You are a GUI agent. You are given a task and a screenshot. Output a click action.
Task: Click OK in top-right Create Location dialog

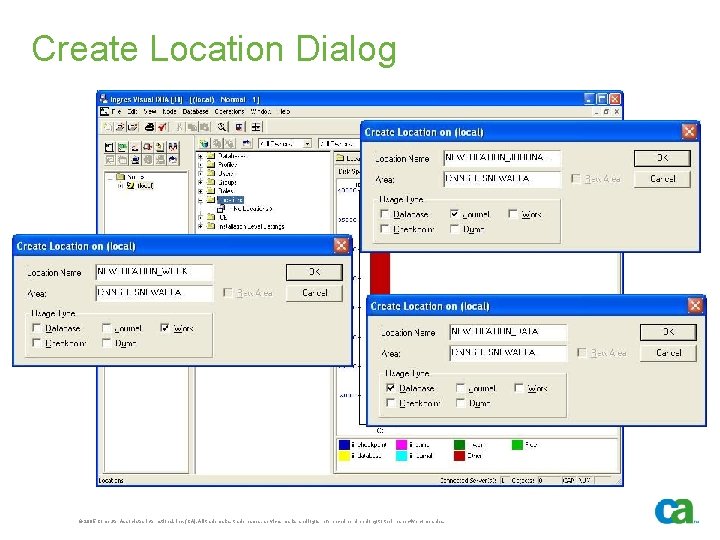pos(662,158)
